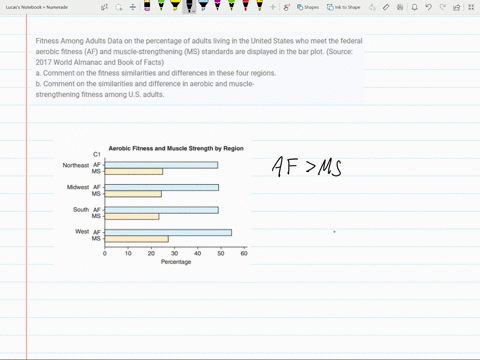Select the Northeast MS bar

[134, 171]
